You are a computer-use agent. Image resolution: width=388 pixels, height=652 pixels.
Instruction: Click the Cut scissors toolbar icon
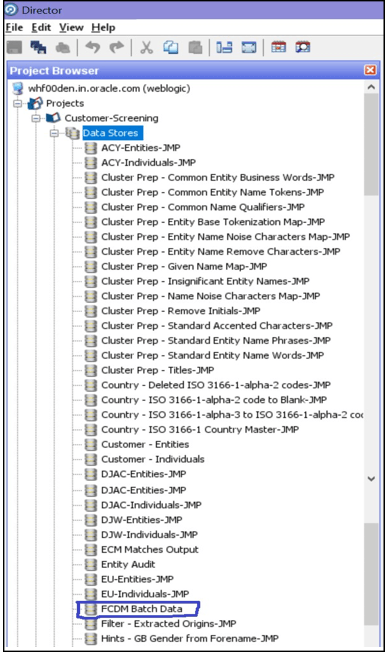(146, 47)
